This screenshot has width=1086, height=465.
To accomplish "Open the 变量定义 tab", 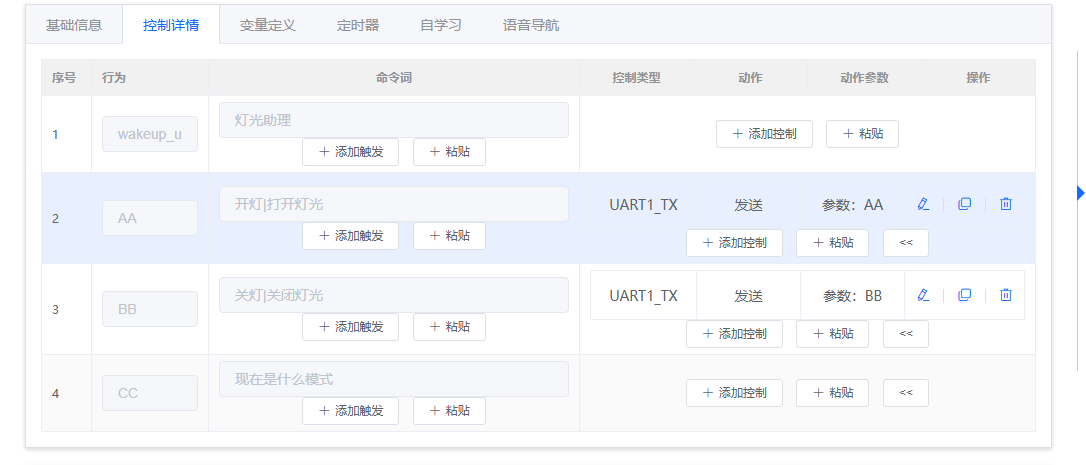I will tap(268, 25).
